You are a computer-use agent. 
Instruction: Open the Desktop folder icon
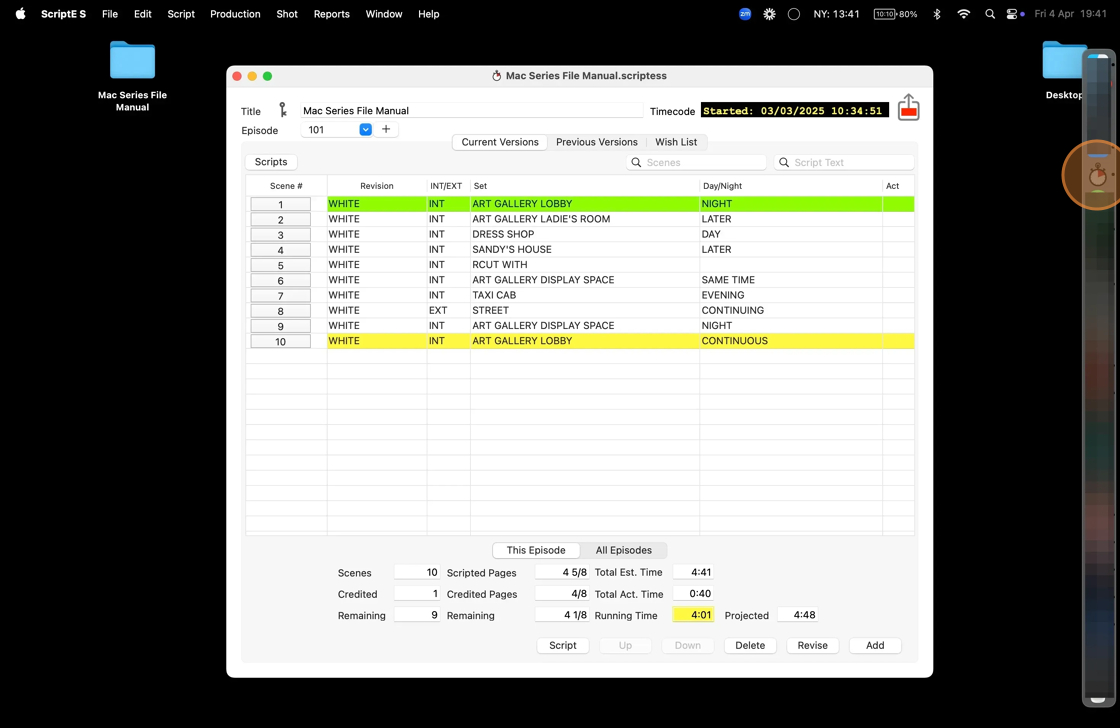pos(1064,70)
